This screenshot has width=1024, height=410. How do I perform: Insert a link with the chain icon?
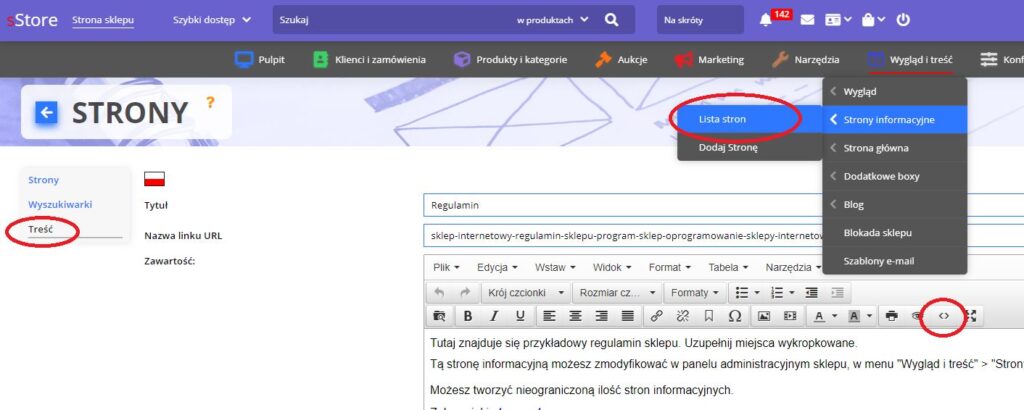(657, 316)
